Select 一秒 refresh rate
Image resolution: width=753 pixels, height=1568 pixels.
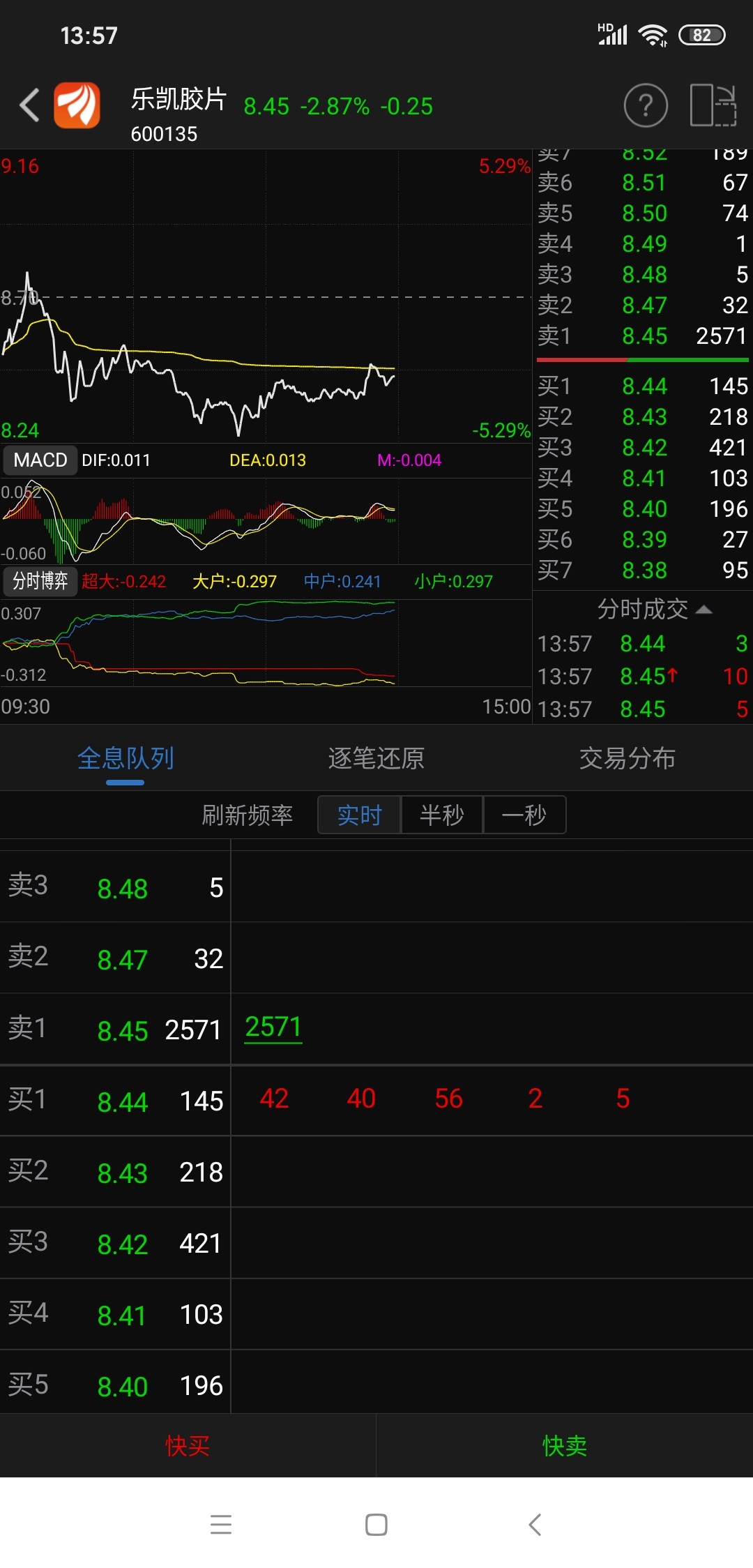point(524,815)
